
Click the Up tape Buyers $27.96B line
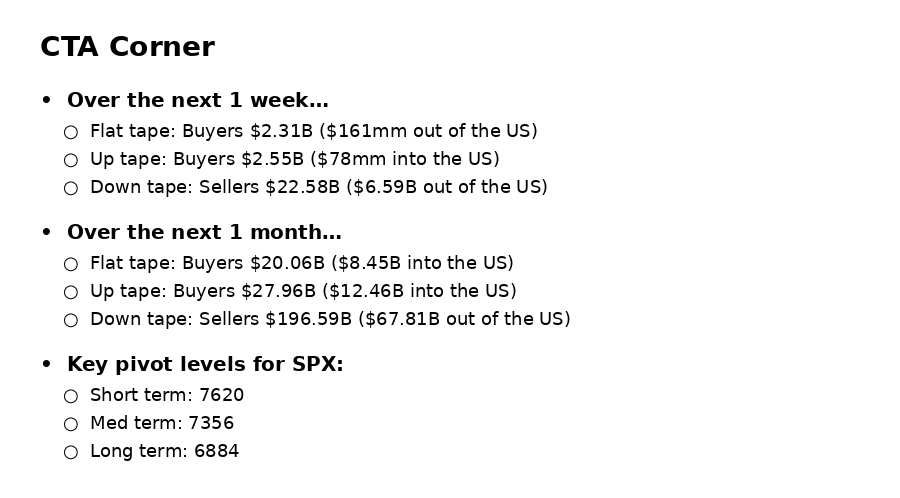pyautogui.click(x=303, y=291)
